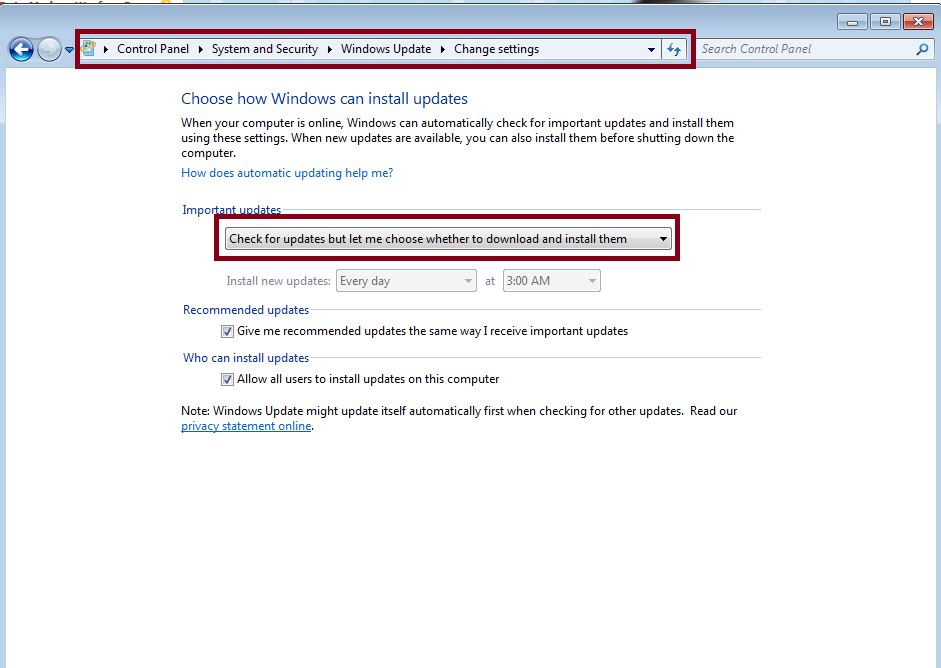Open the 3:00 AM time dropdown

pyautogui.click(x=552, y=281)
